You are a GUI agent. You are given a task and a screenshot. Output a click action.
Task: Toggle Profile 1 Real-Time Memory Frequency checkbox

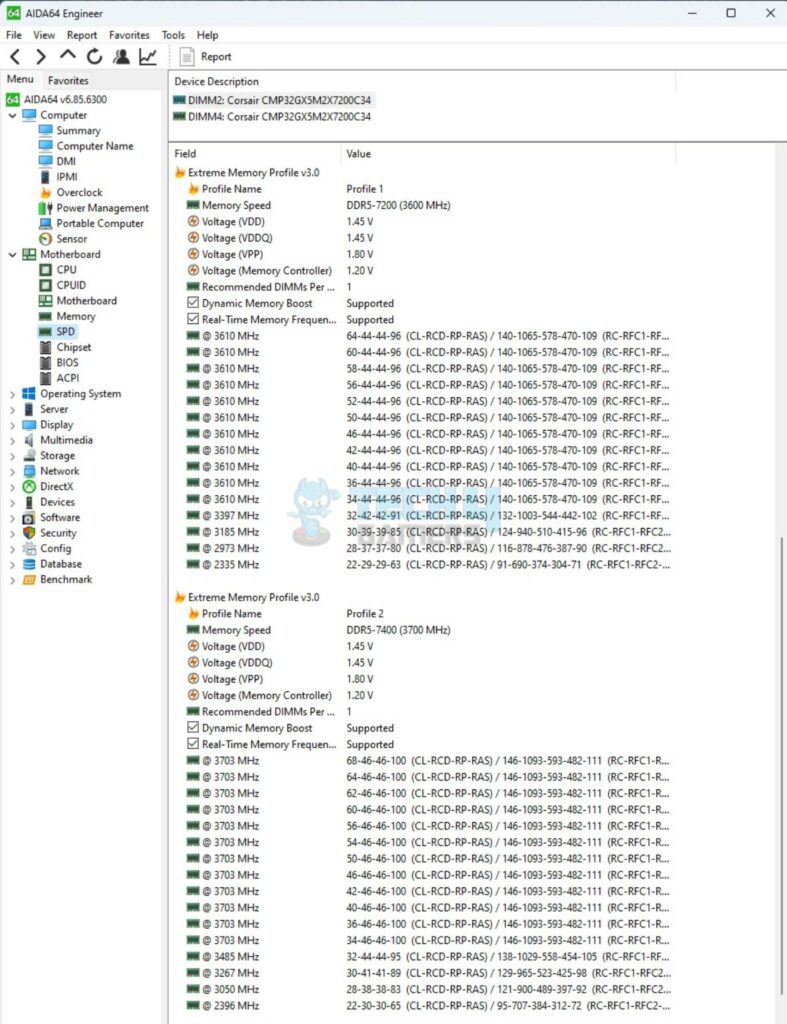tap(193, 319)
